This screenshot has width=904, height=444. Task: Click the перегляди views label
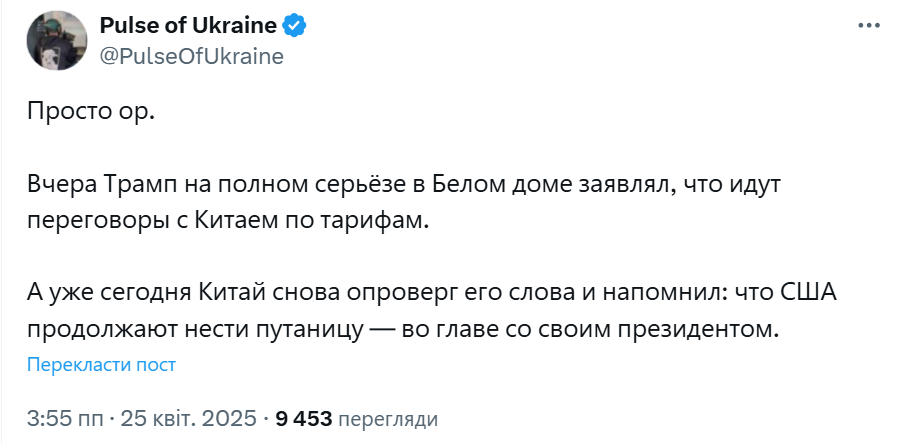coord(387,417)
